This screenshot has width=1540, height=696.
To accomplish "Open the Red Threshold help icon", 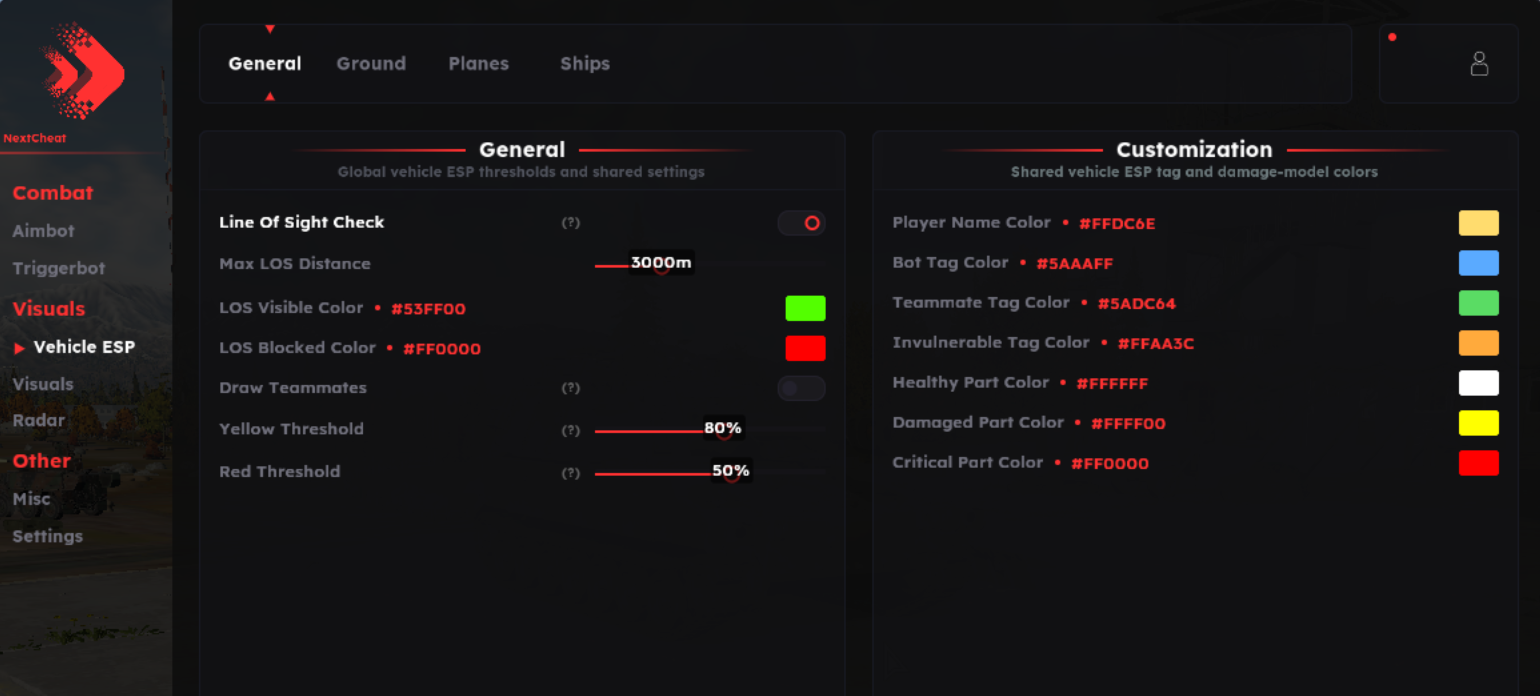I will (570, 473).
